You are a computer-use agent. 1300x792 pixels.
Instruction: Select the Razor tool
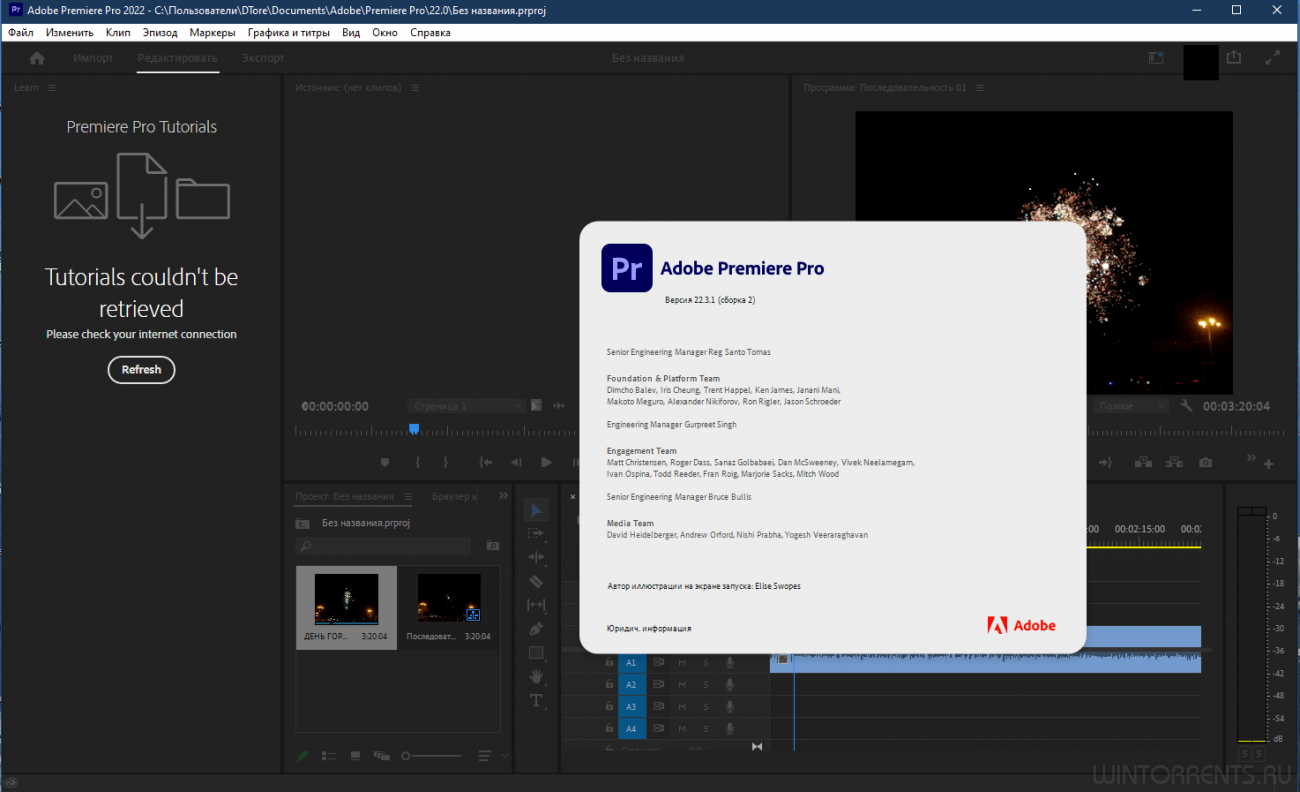(x=536, y=581)
